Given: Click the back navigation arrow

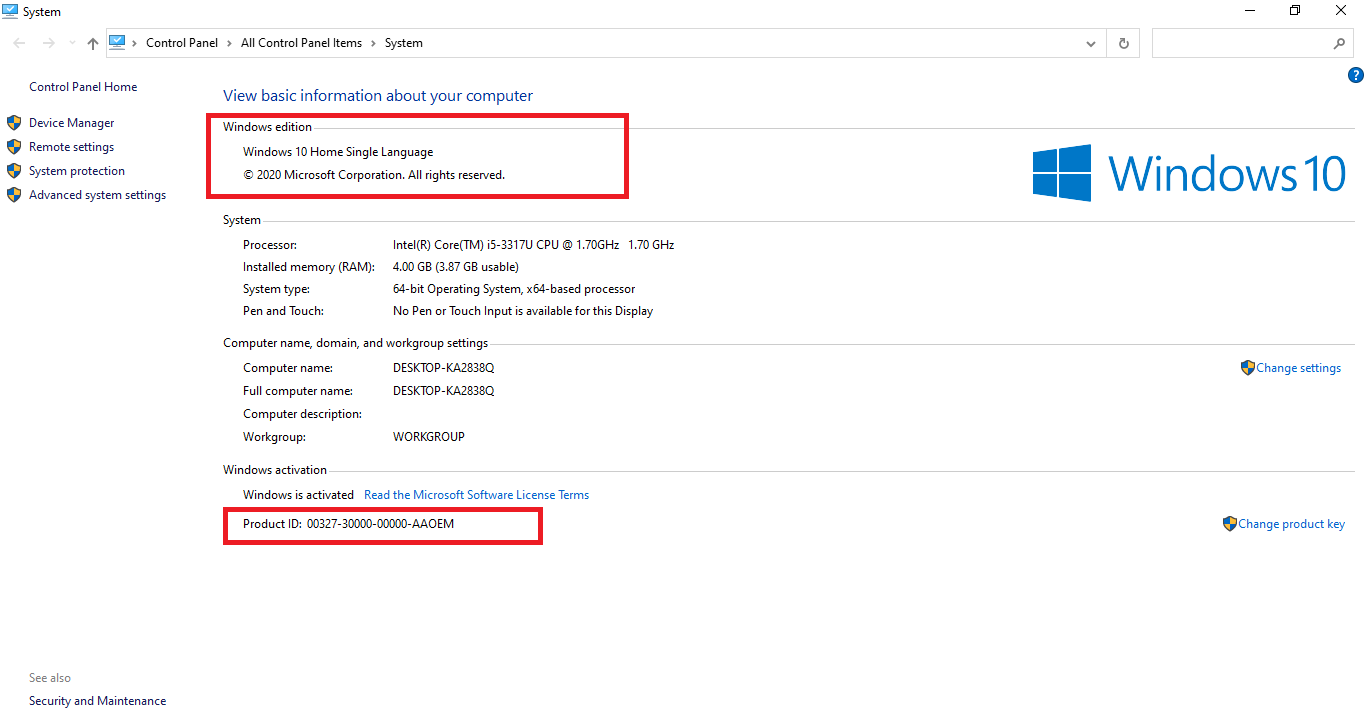Looking at the screenshot, I should tap(20, 43).
